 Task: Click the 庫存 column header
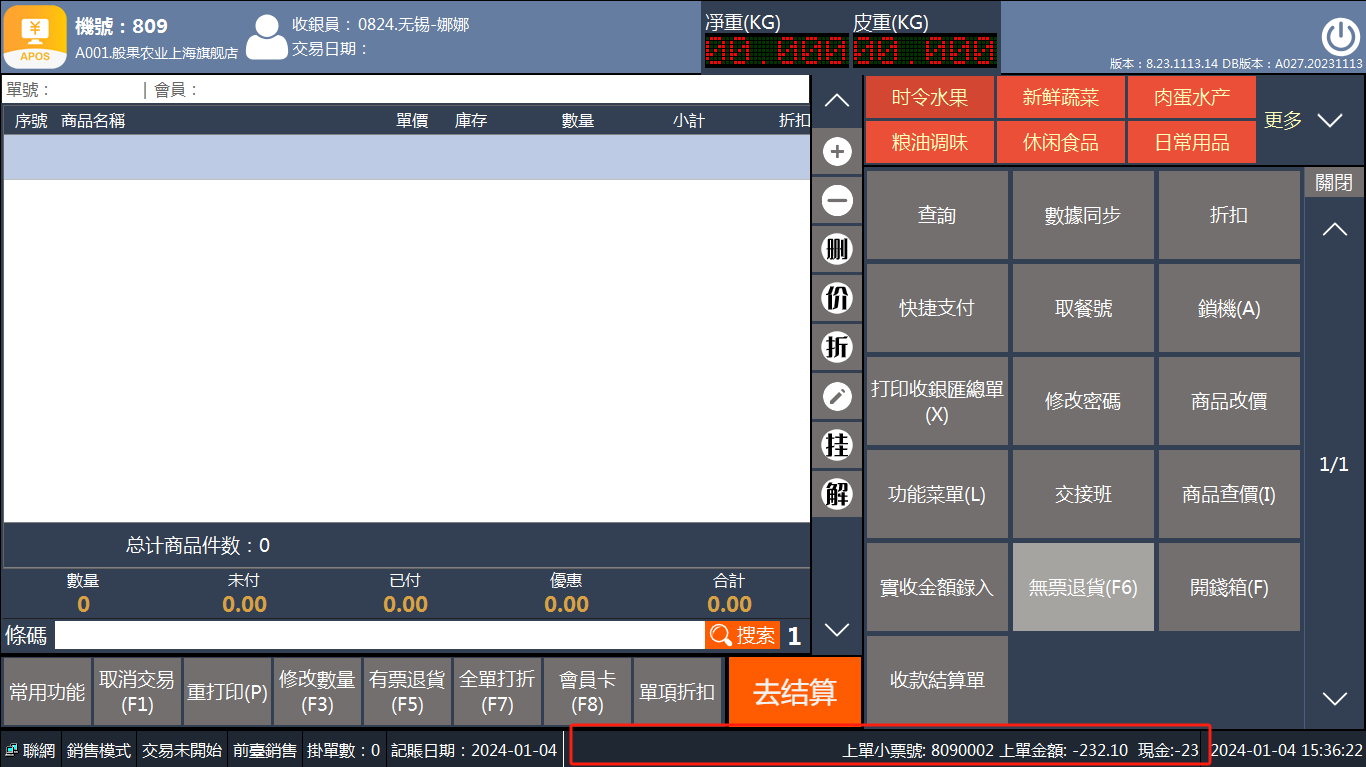click(471, 121)
